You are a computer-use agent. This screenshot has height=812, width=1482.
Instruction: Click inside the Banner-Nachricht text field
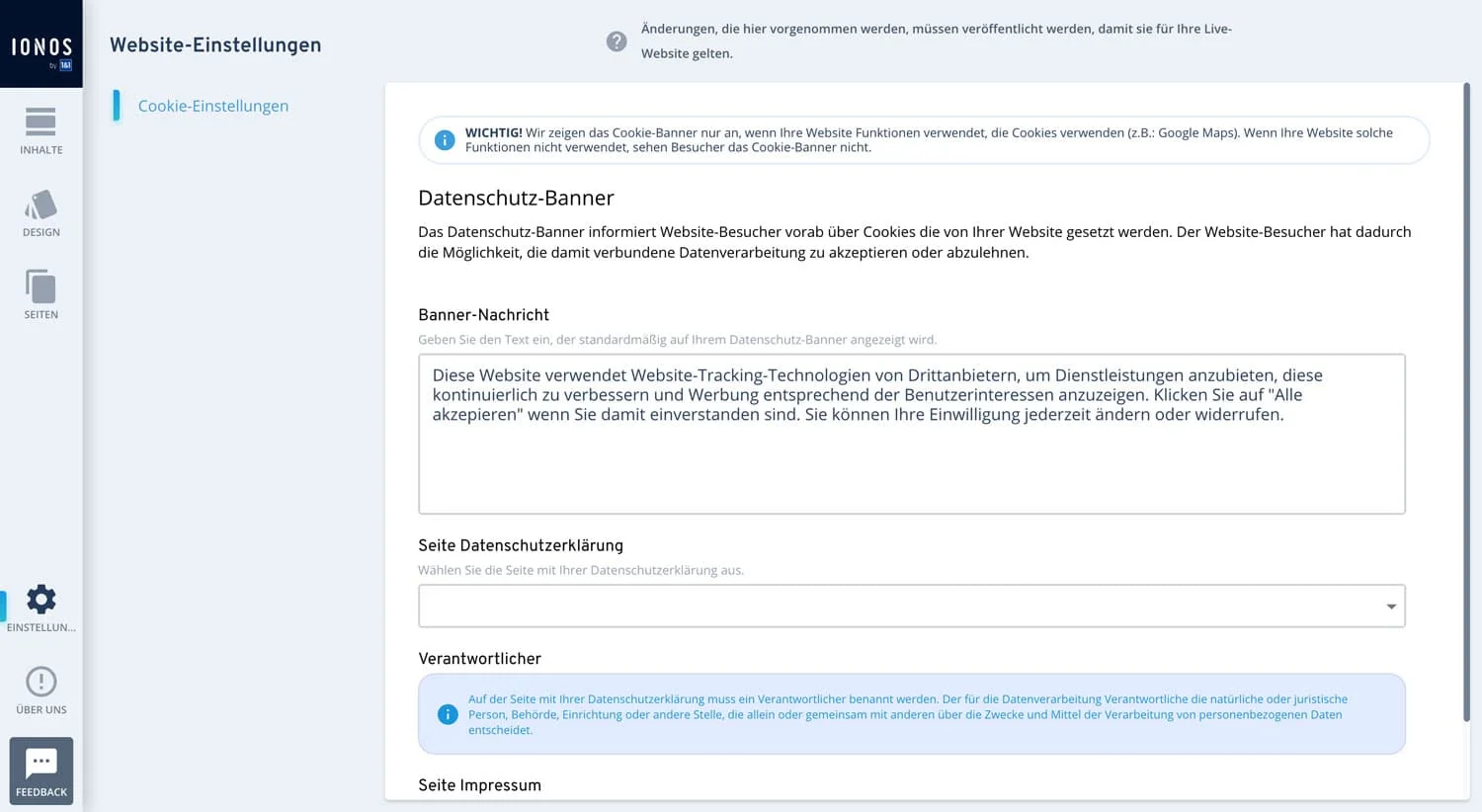coord(911,435)
